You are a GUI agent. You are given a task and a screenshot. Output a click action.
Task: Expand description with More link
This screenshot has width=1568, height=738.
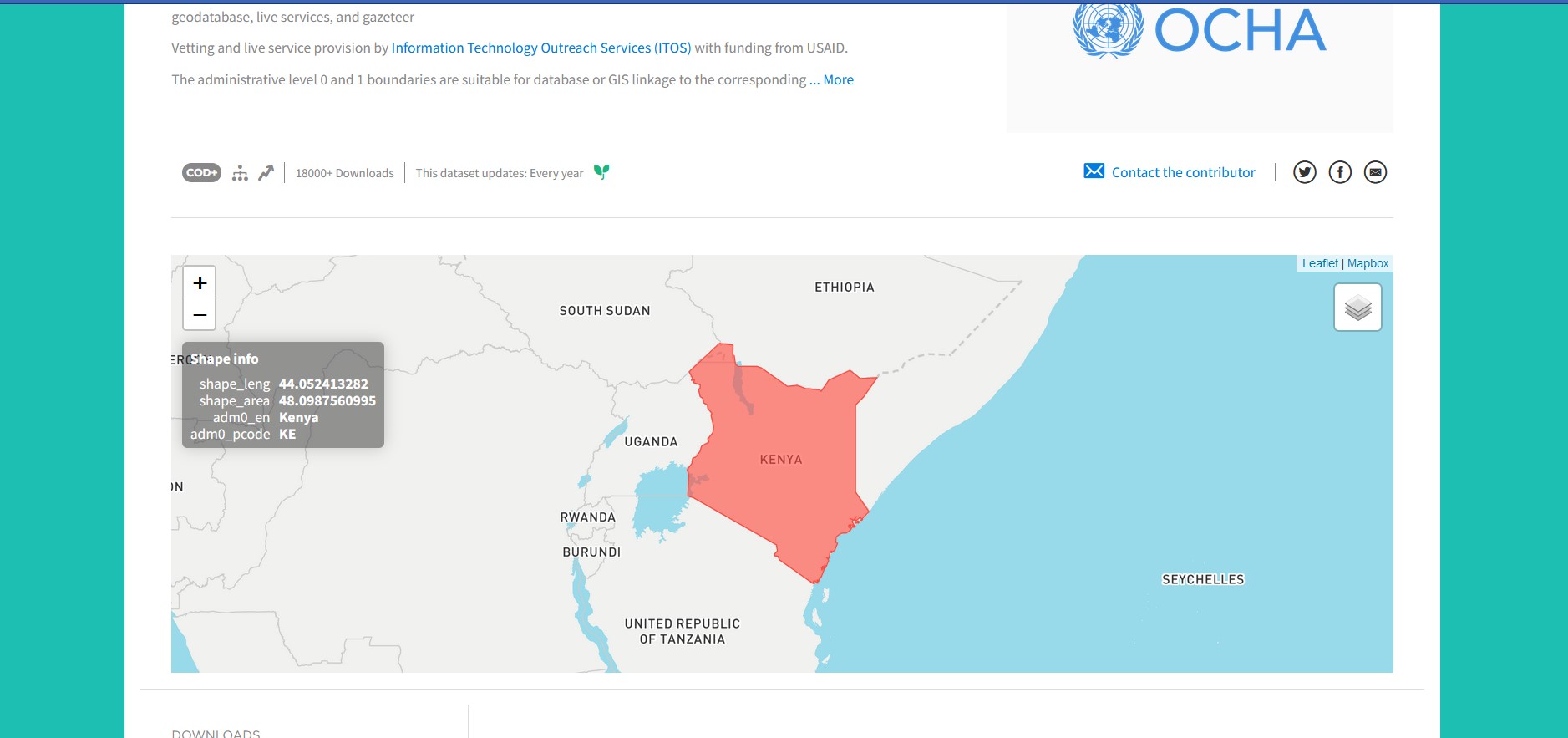click(x=838, y=80)
